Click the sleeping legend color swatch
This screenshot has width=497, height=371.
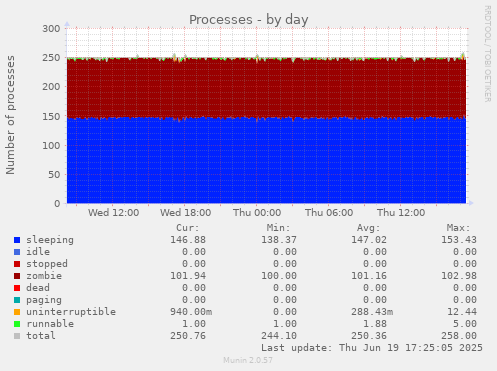17,240
